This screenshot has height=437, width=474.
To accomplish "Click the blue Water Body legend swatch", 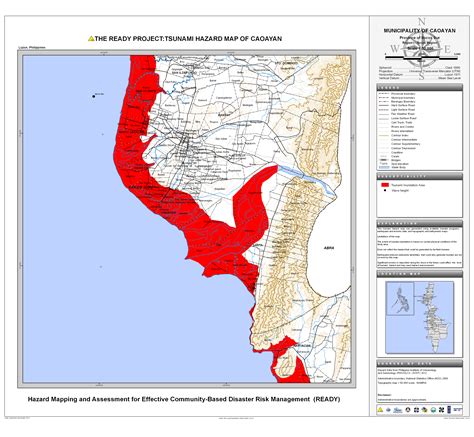I will pyautogui.click(x=383, y=167).
